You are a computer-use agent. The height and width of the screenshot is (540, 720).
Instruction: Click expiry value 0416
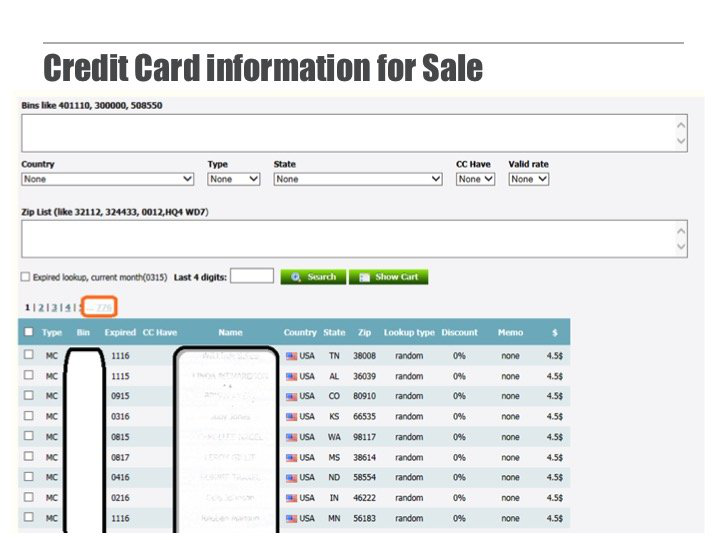pos(120,478)
